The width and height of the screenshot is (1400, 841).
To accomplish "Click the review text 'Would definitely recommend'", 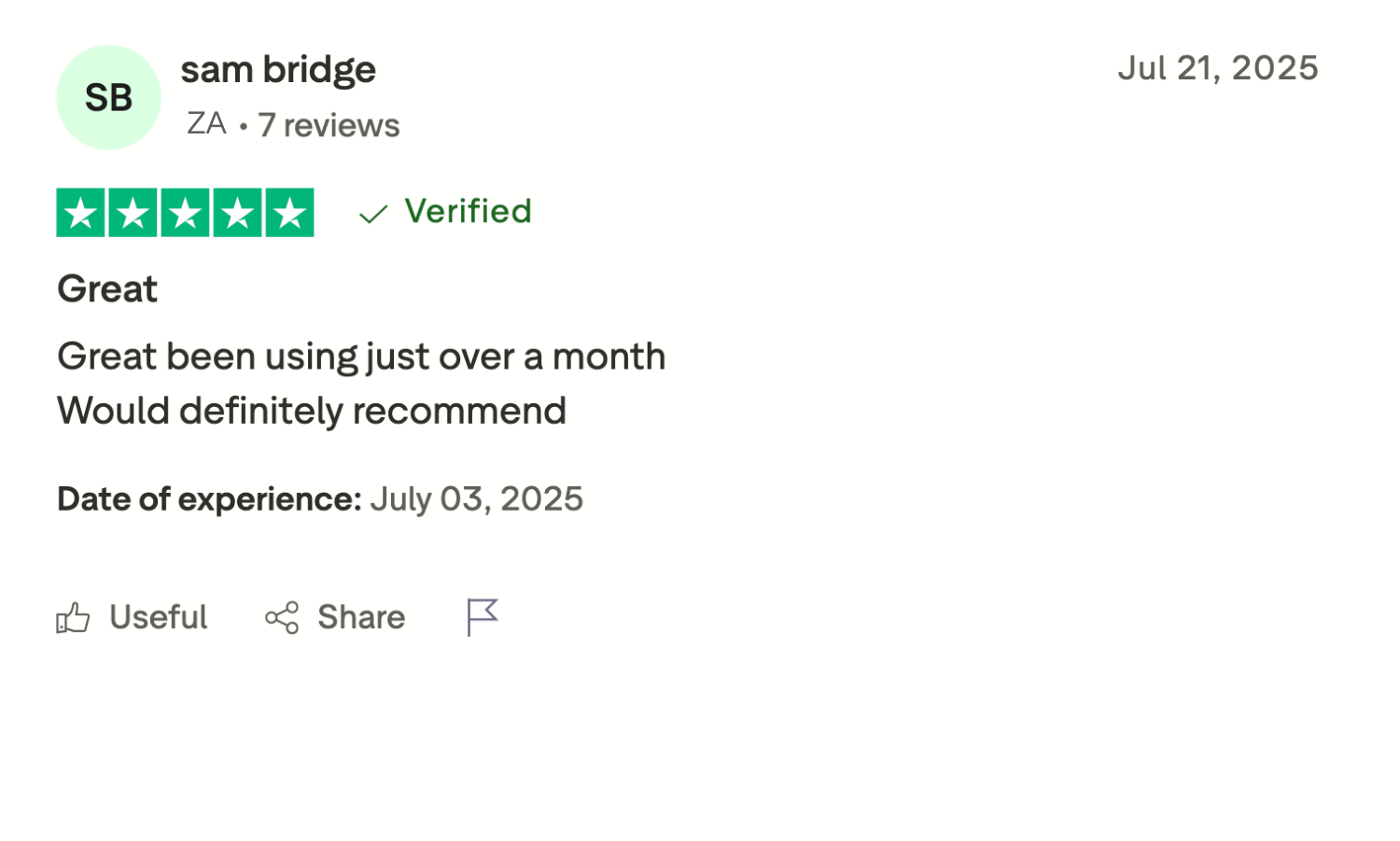I will (x=312, y=412).
